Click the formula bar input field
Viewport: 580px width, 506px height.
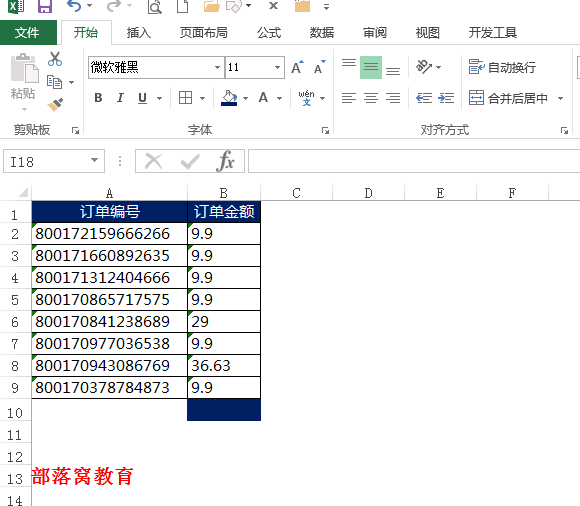[x=414, y=161]
